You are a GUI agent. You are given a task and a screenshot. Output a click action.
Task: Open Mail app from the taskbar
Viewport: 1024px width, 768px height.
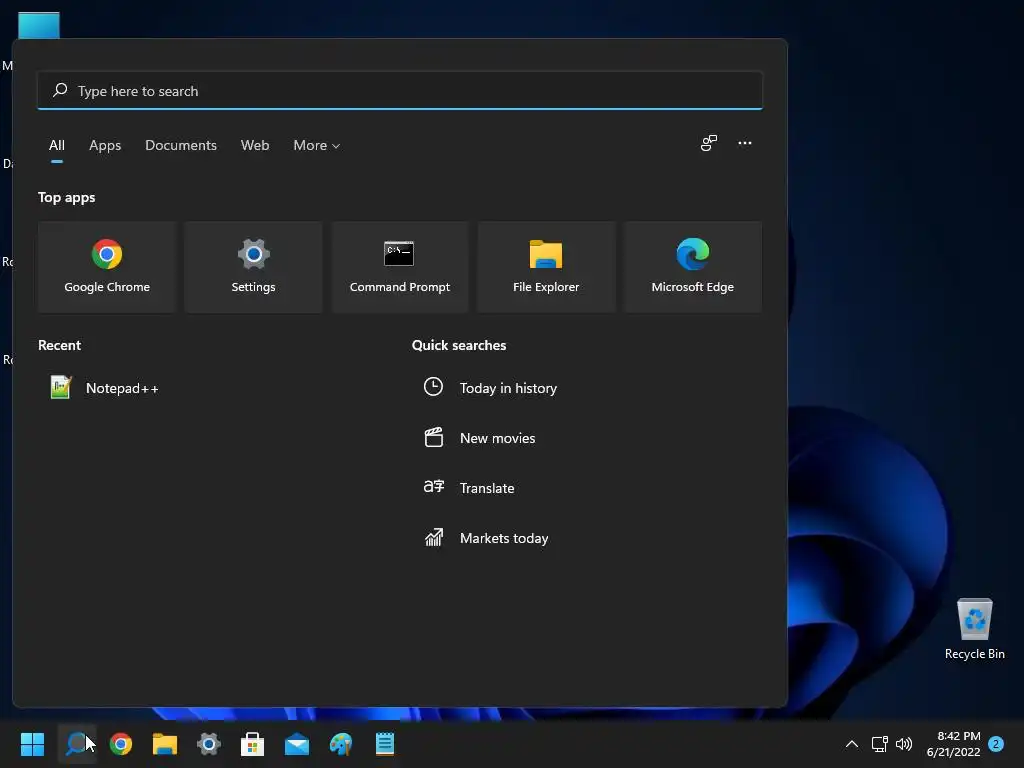point(297,744)
